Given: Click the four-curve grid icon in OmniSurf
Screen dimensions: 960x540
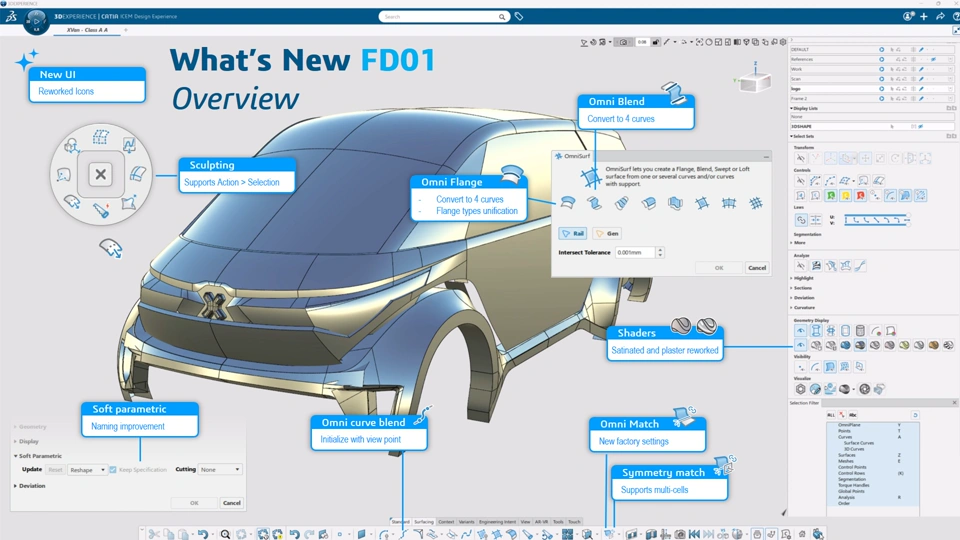Looking at the screenshot, I should click(702, 203).
